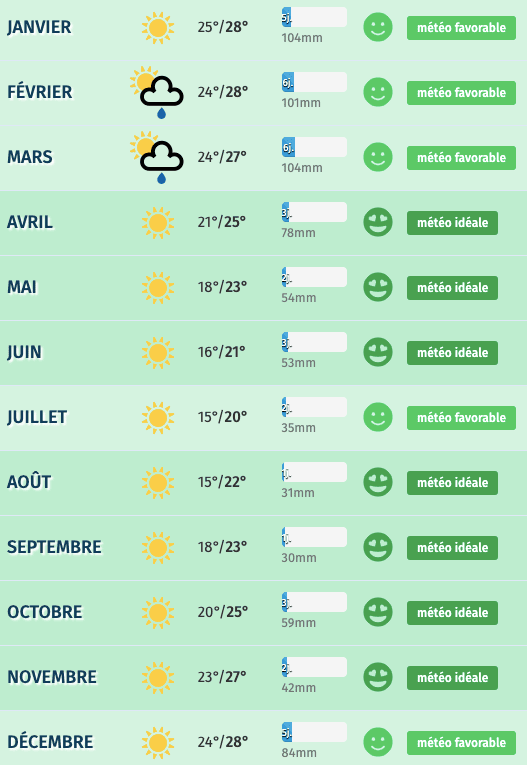Click the sun icon in the Décembre row
The image size is (527, 765).
click(158, 743)
